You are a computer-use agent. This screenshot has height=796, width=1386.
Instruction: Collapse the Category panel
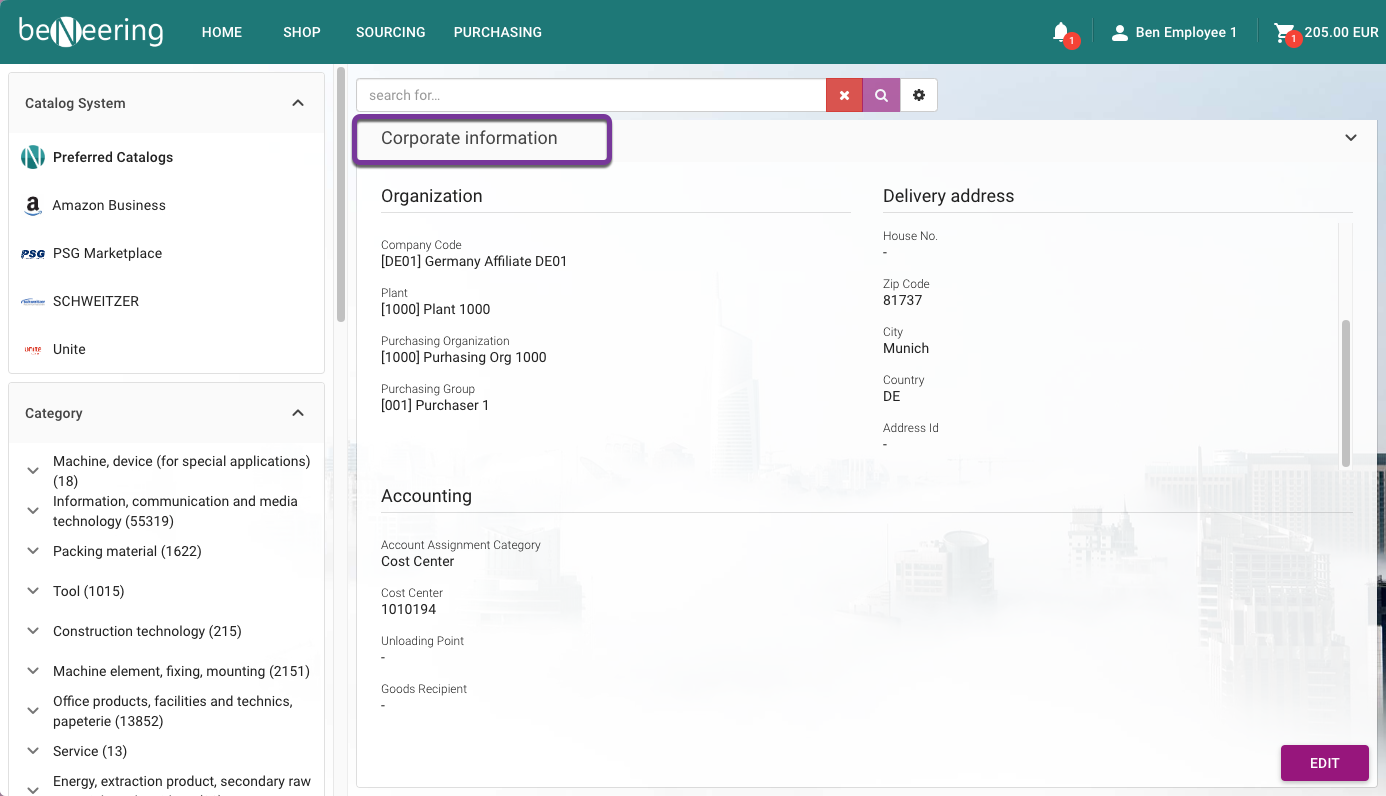pos(298,413)
